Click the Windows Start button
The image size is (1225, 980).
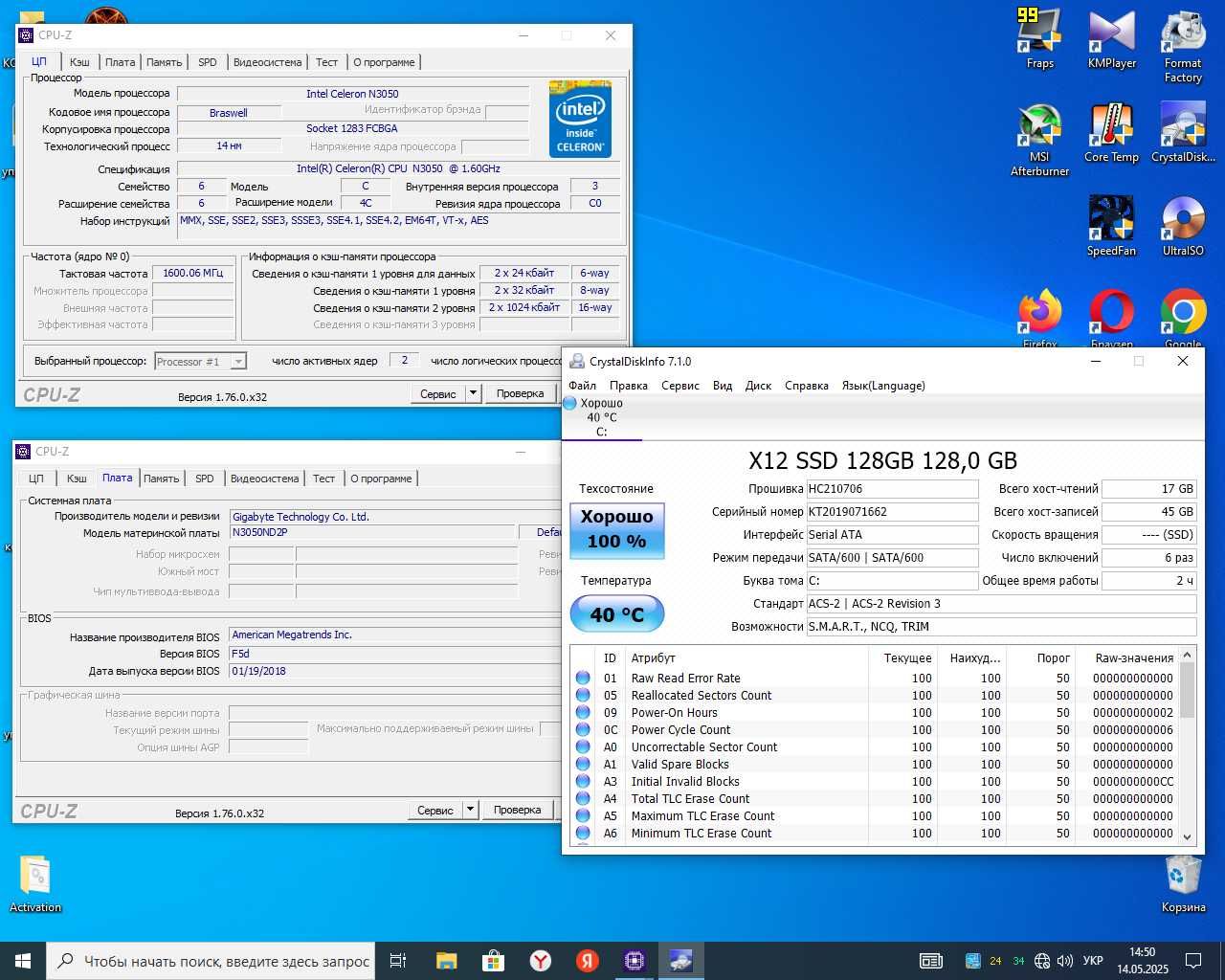click(x=23, y=961)
